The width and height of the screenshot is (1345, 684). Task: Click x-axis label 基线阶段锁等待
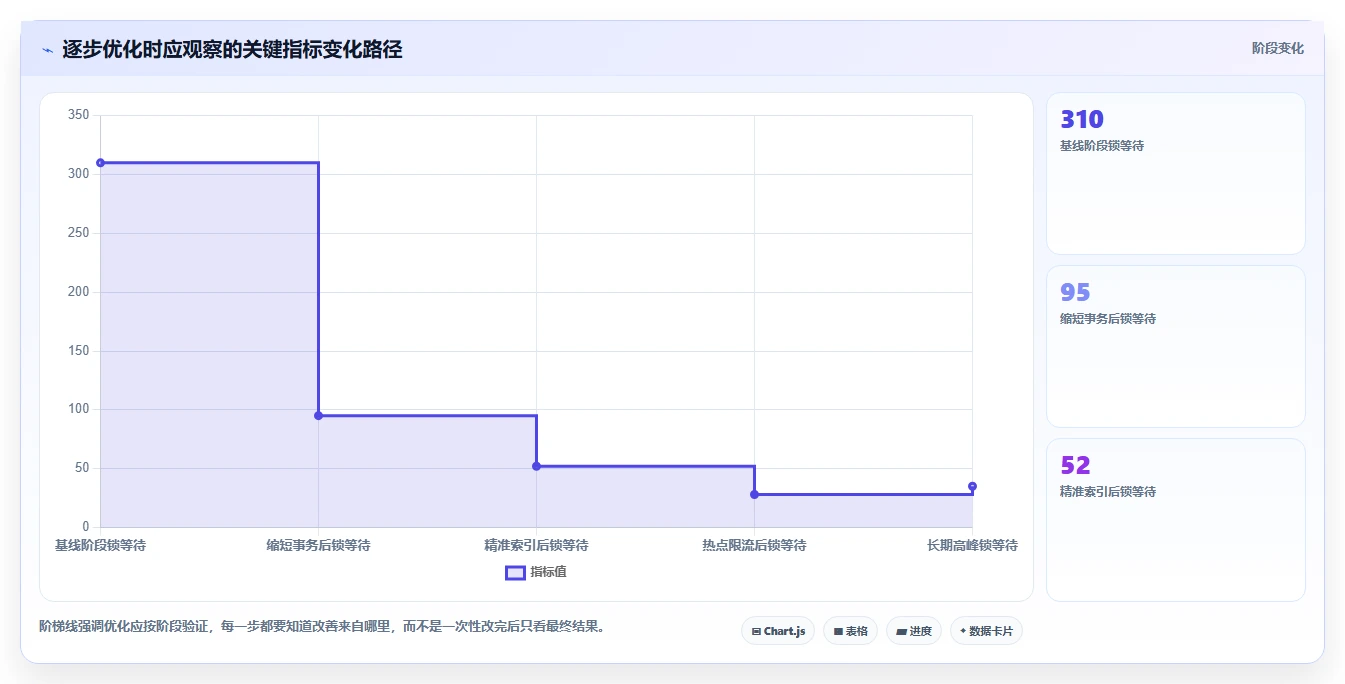100,546
